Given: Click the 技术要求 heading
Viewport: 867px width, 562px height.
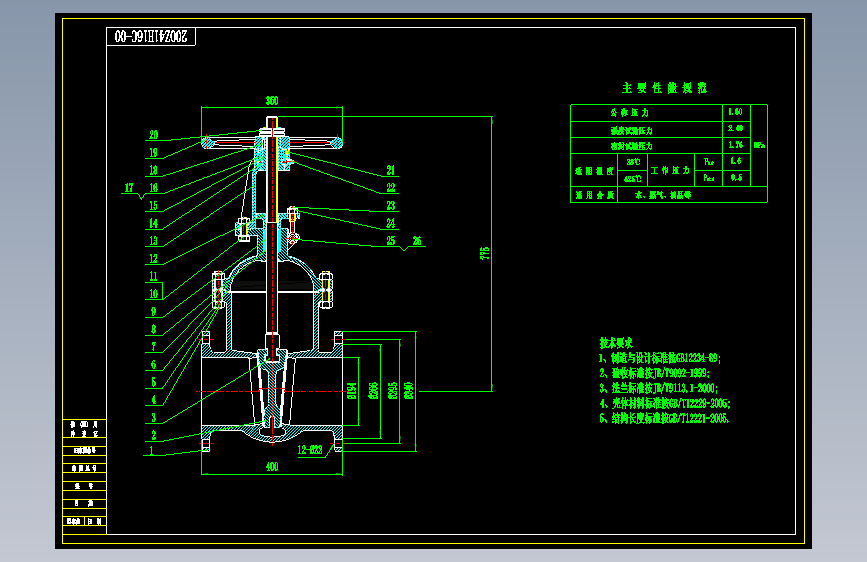Looking at the screenshot, I should click(616, 343).
